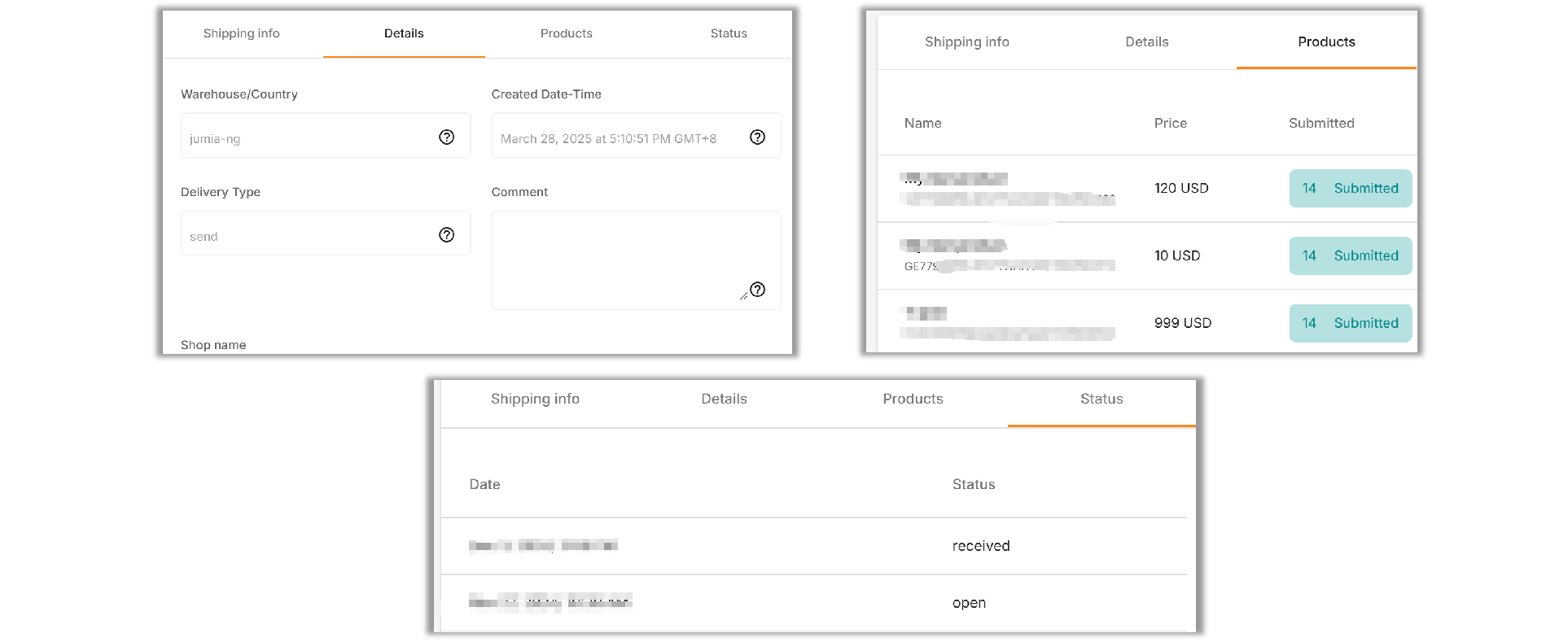The width and height of the screenshot is (1568, 642).
Task: Click the help icon in Created Date-Time field
Action: (x=757, y=137)
